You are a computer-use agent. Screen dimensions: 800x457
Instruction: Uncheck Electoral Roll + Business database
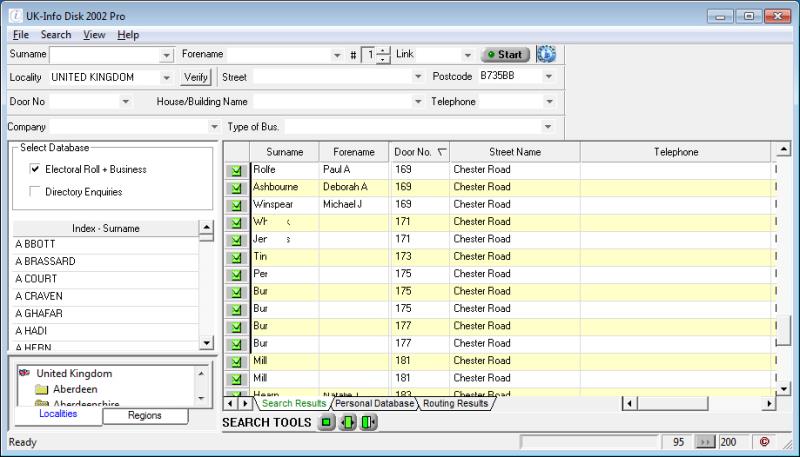click(35, 170)
